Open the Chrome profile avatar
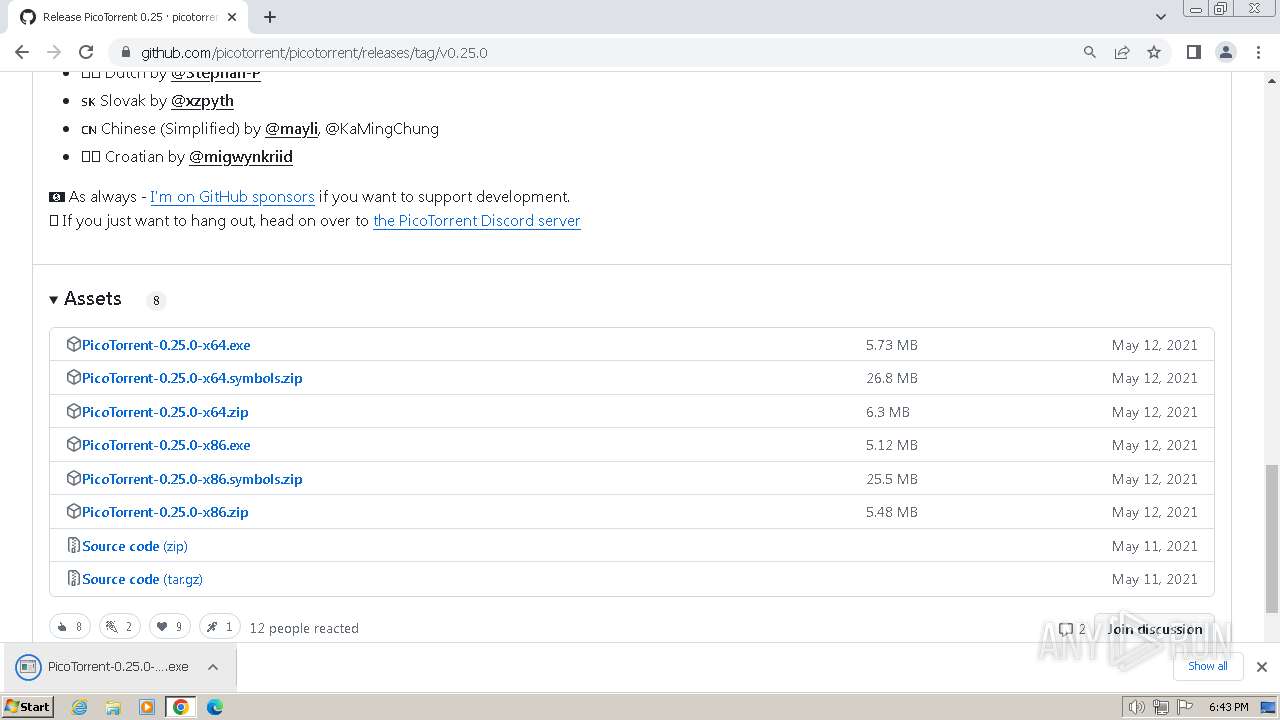 pyautogui.click(x=1225, y=52)
